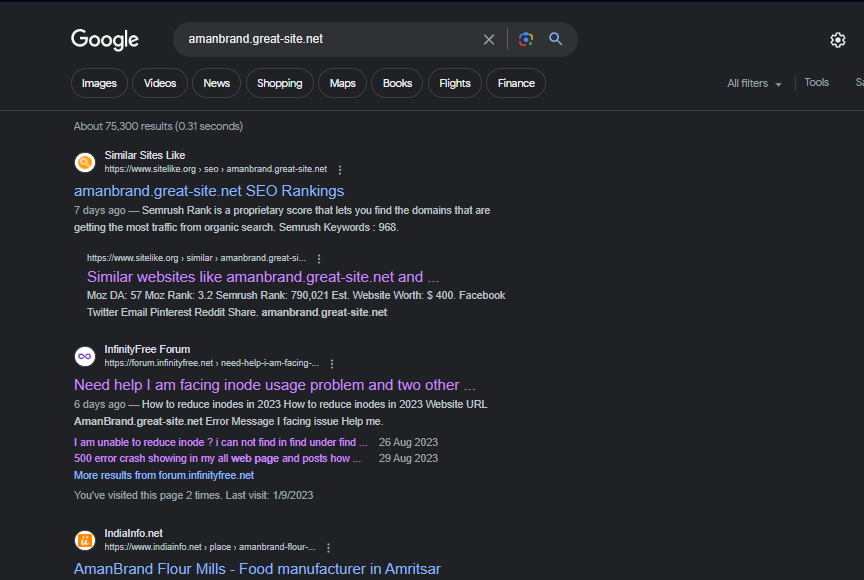Clear search text with X icon

pos(489,40)
